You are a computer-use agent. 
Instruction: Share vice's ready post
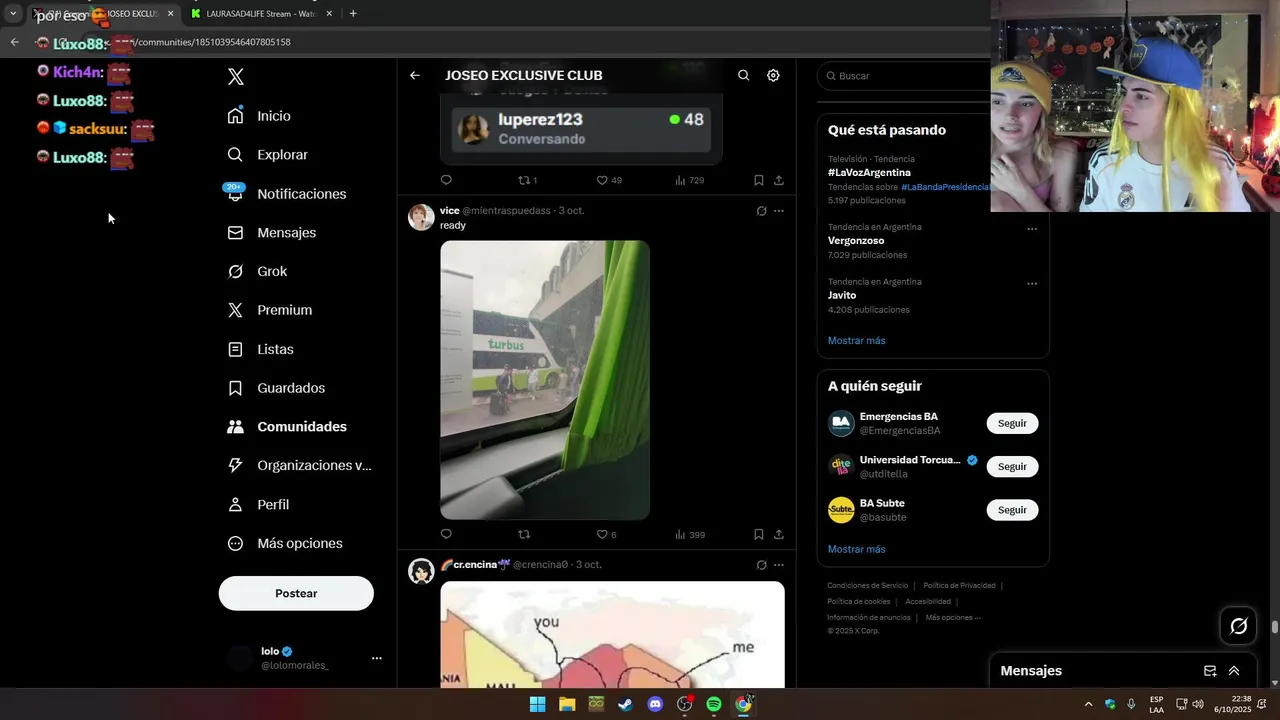click(779, 534)
